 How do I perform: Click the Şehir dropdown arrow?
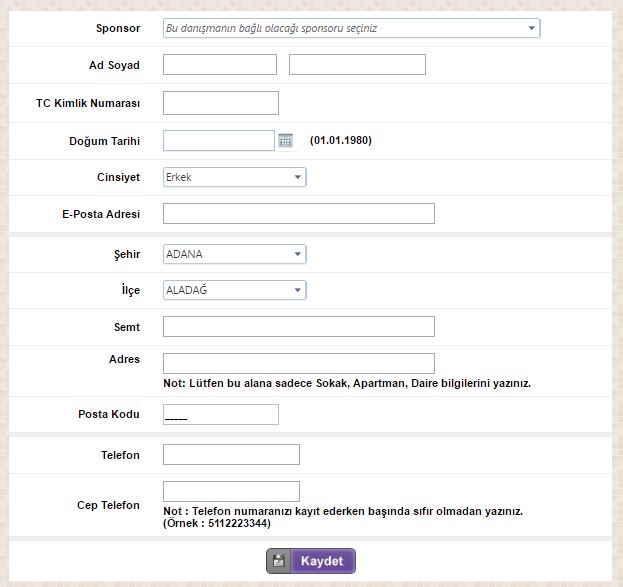pyautogui.click(x=298, y=254)
